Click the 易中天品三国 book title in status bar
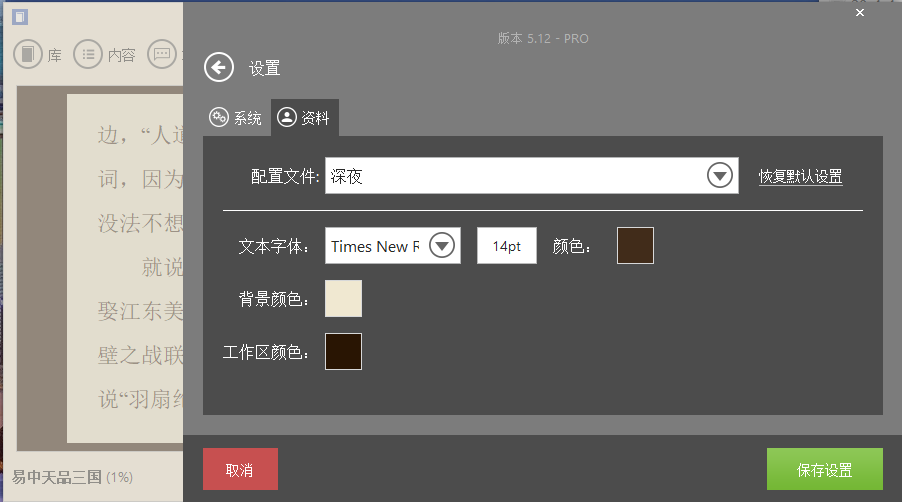 coord(56,477)
